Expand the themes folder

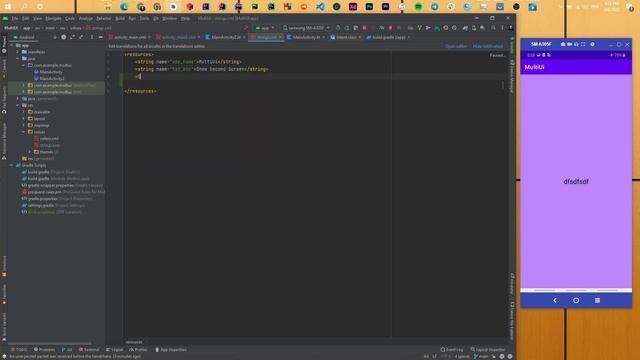[30, 152]
